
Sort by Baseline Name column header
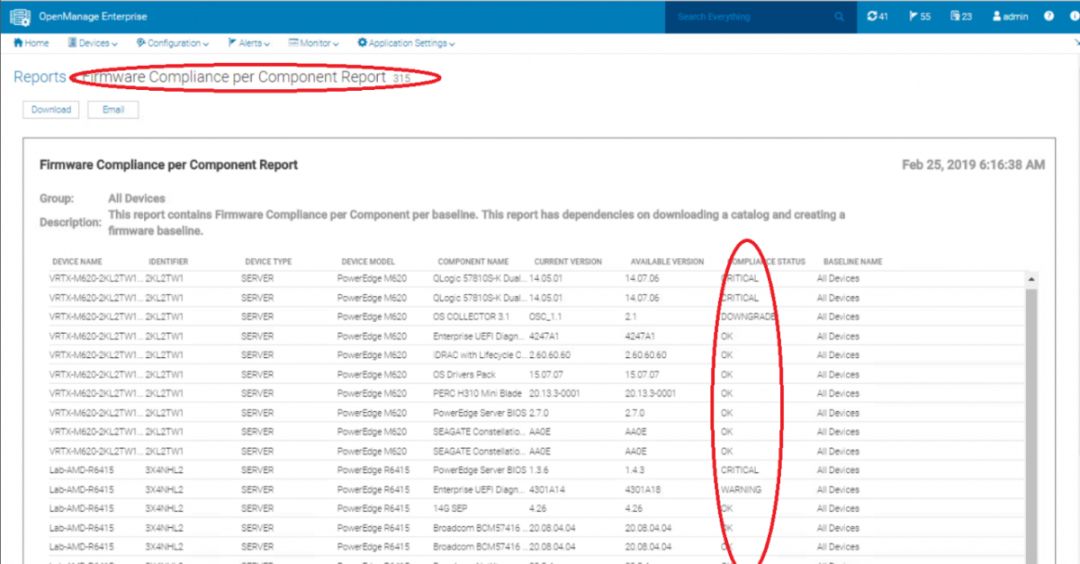853,262
